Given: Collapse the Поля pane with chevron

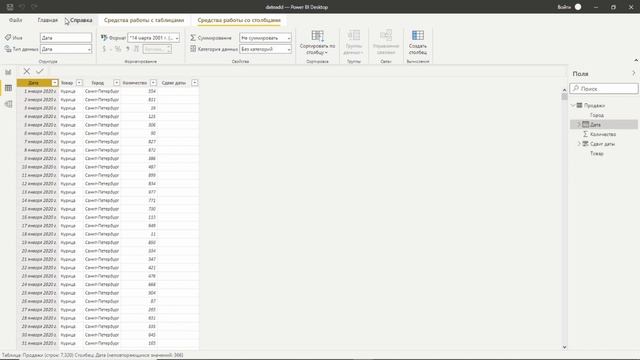Looking at the screenshot, I should [x=633, y=73].
